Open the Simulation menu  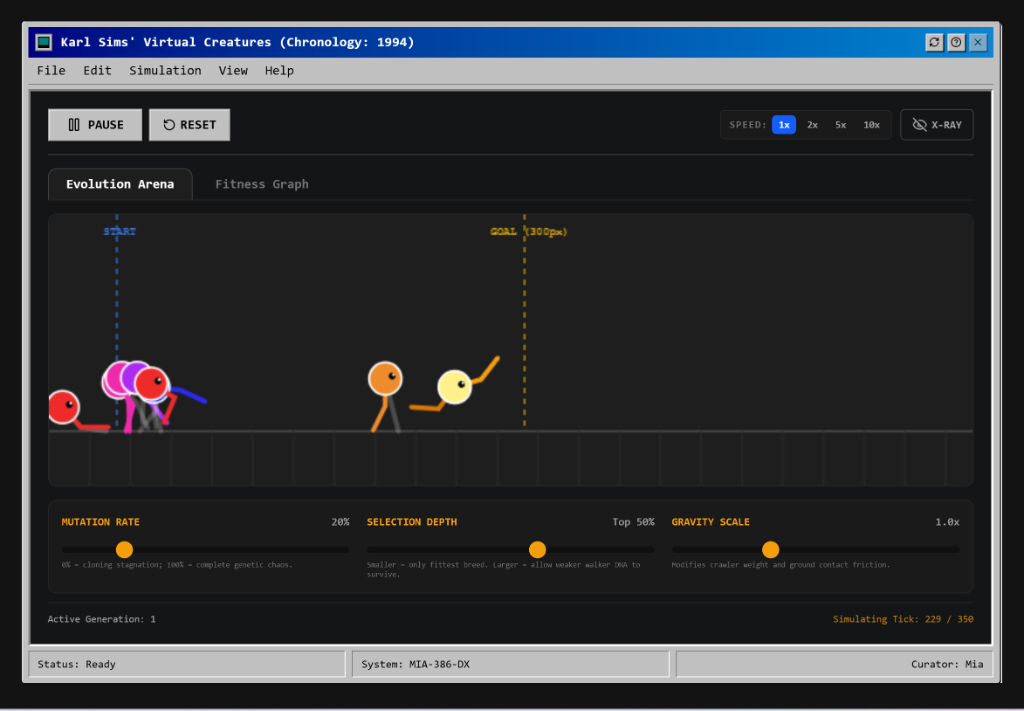165,71
